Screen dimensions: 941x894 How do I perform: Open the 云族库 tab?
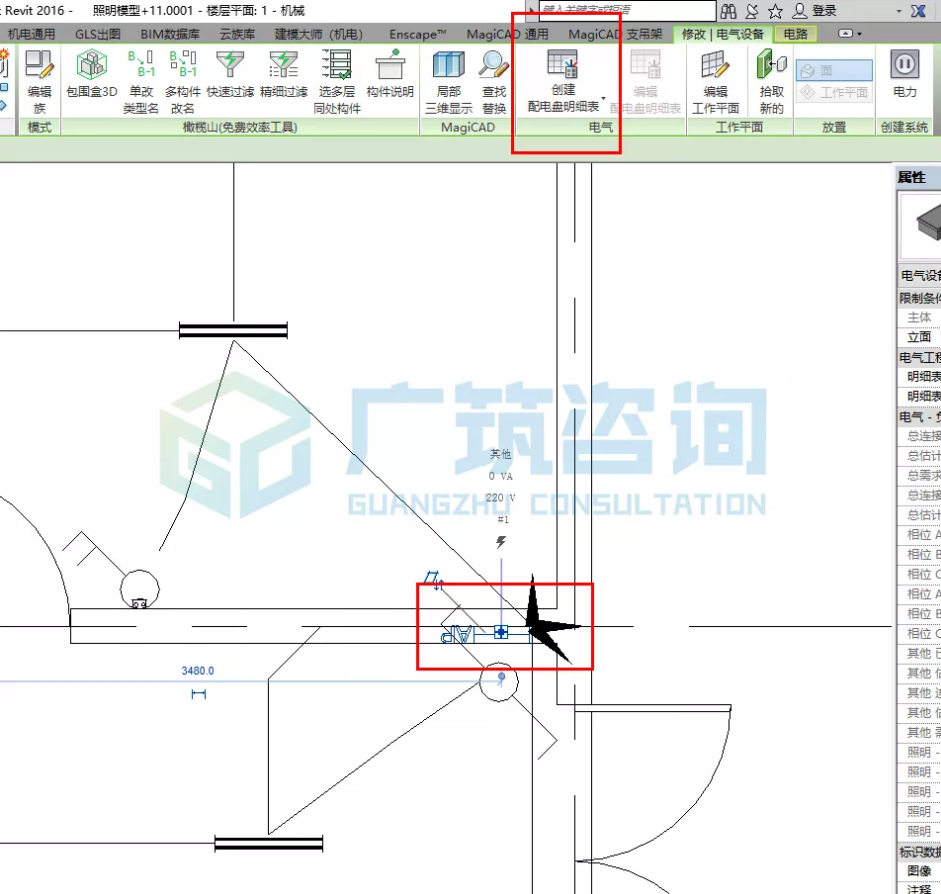(237, 34)
